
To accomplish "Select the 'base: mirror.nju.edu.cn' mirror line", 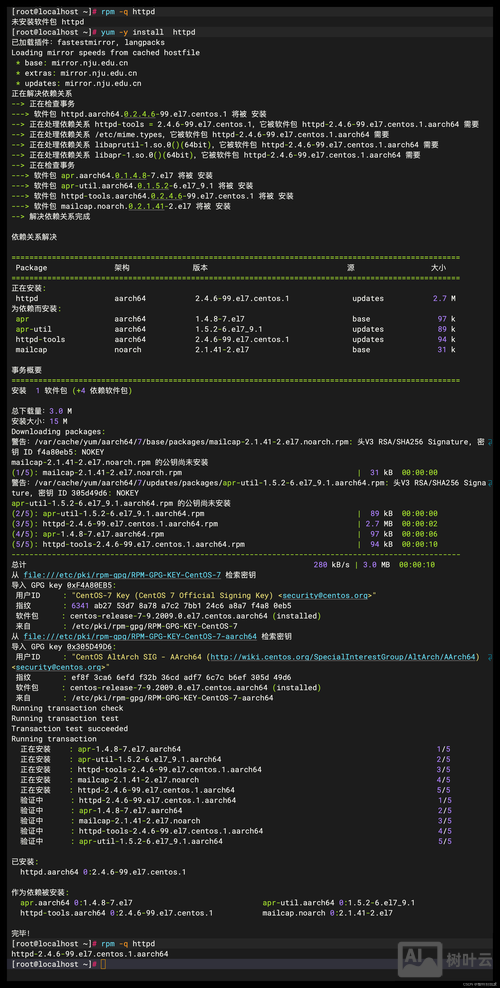I will [x=72, y=62].
